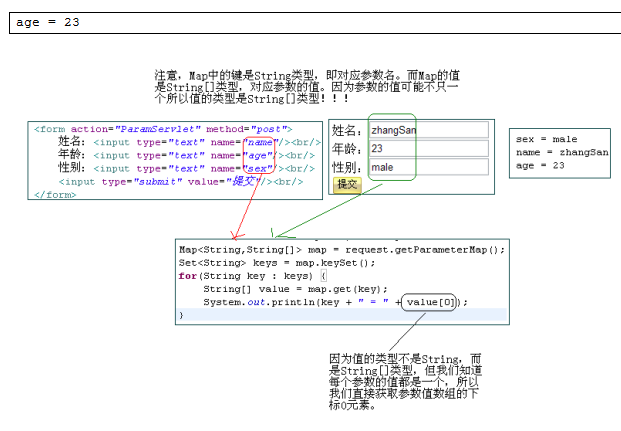The height and width of the screenshot is (431, 621).
Task: Click the 姓名 input field containing zhangSan
Action: 429,130
